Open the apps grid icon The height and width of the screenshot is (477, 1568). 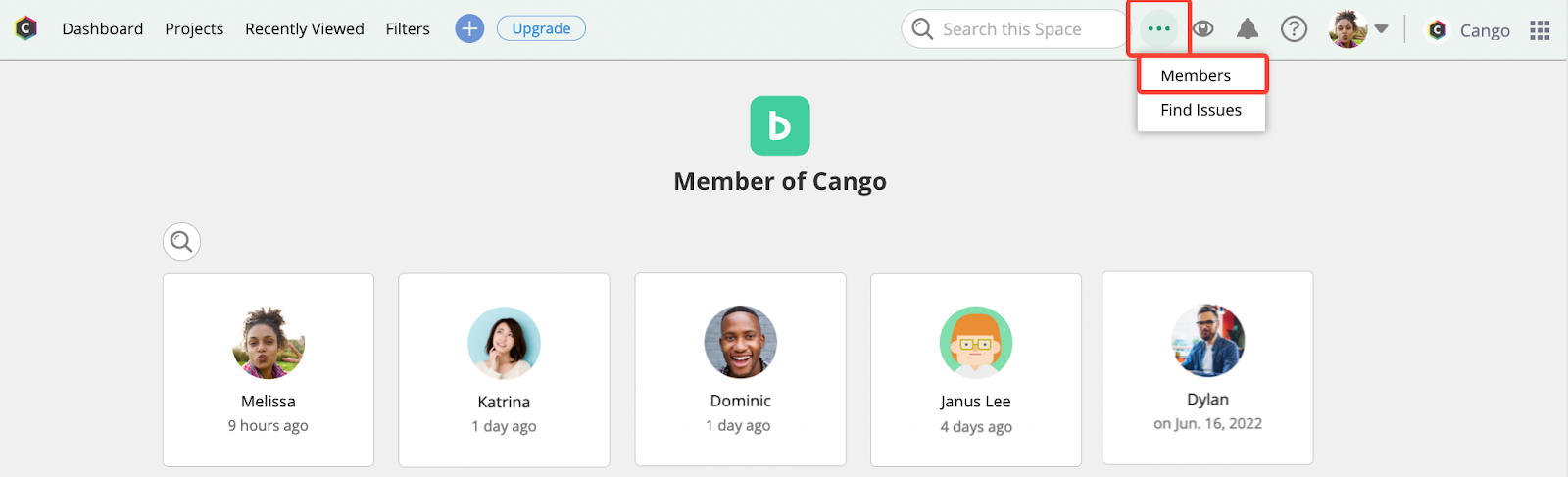pyautogui.click(x=1540, y=30)
